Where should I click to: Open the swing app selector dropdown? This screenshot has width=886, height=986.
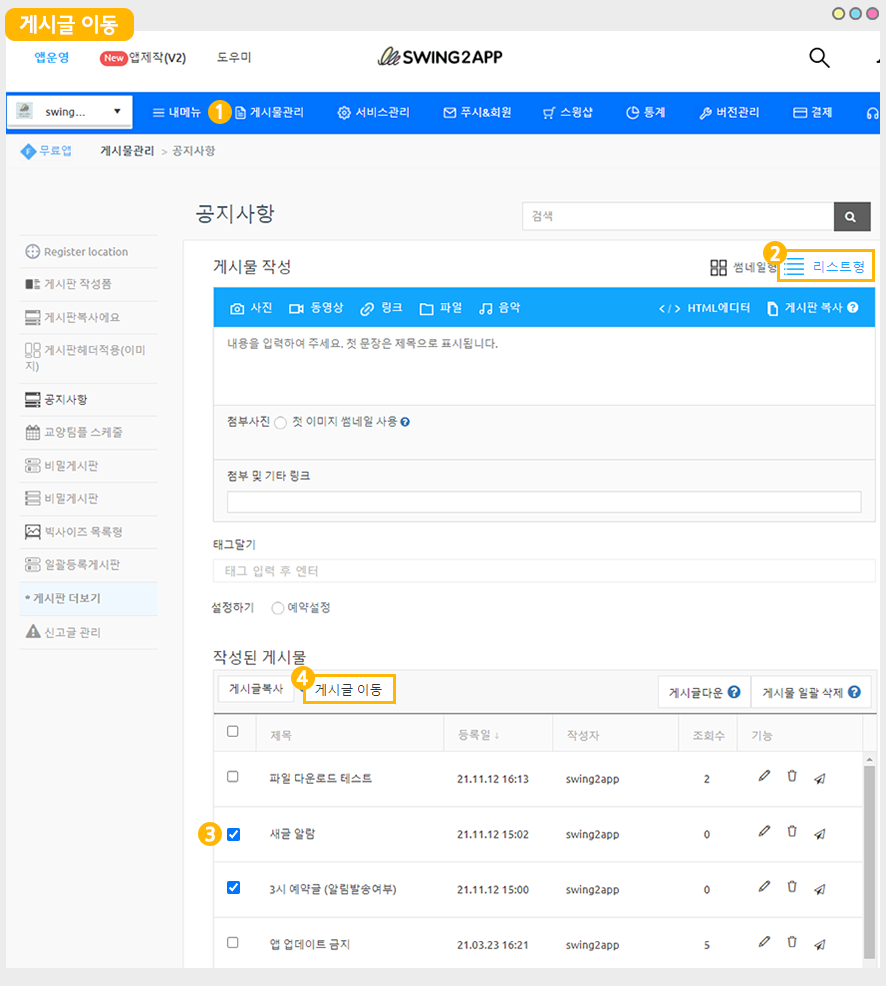click(70, 112)
